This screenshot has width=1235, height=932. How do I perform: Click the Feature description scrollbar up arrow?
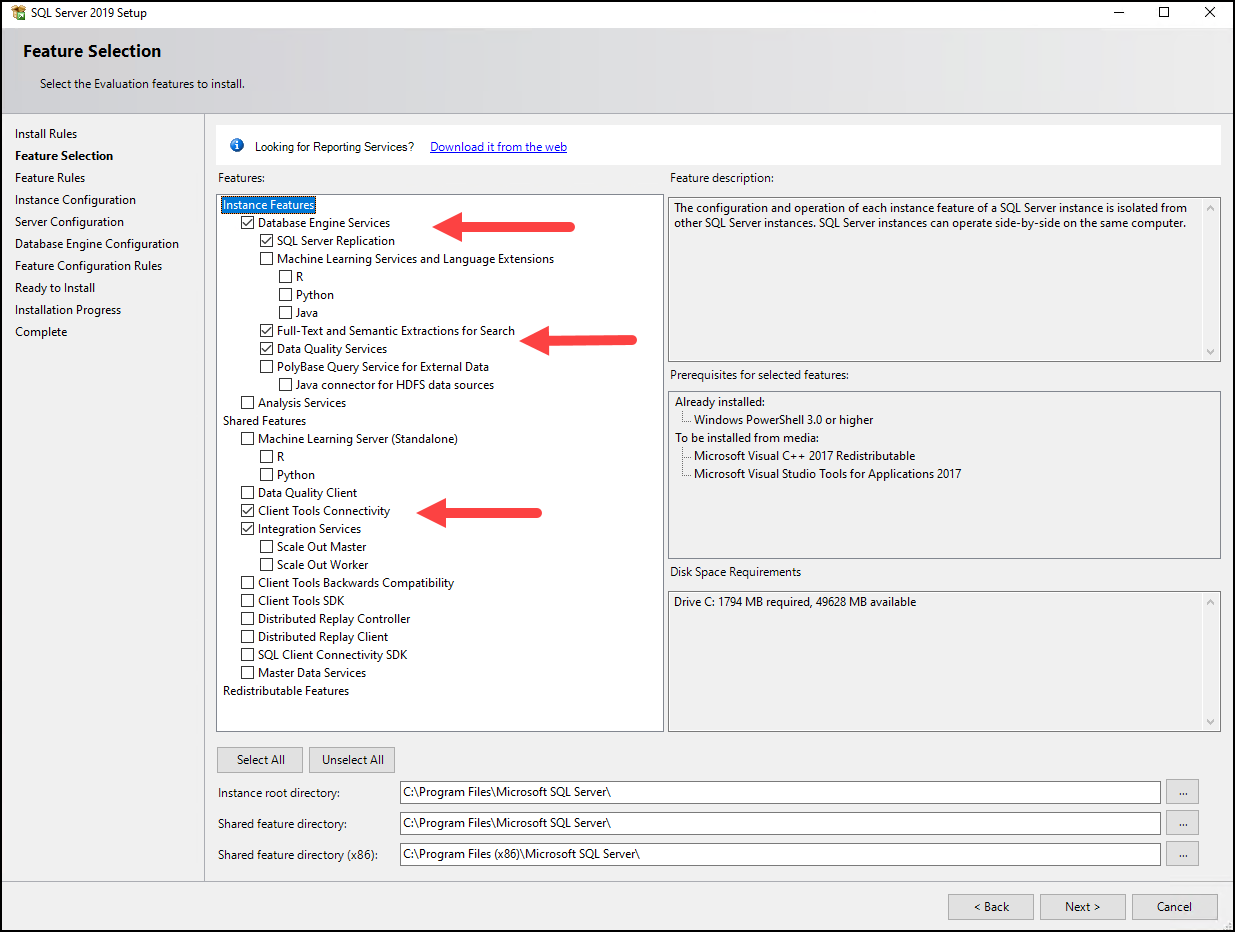click(x=1211, y=207)
